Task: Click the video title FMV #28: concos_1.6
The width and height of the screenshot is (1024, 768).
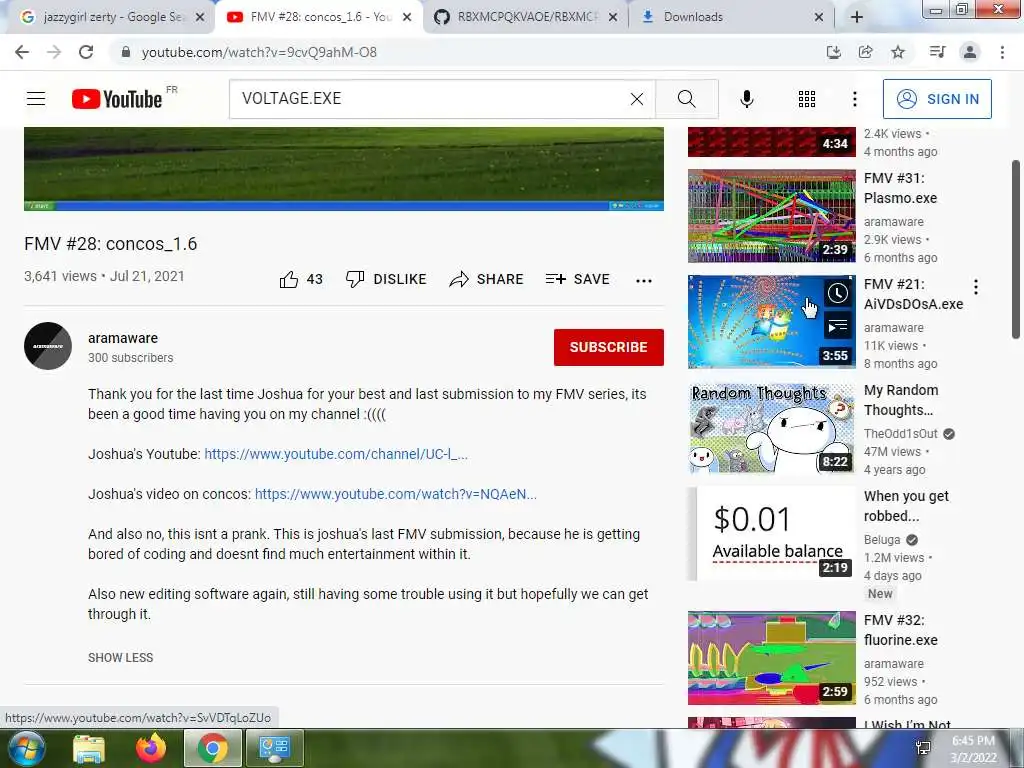Action: pyautogui.click(x=110, y=244)
